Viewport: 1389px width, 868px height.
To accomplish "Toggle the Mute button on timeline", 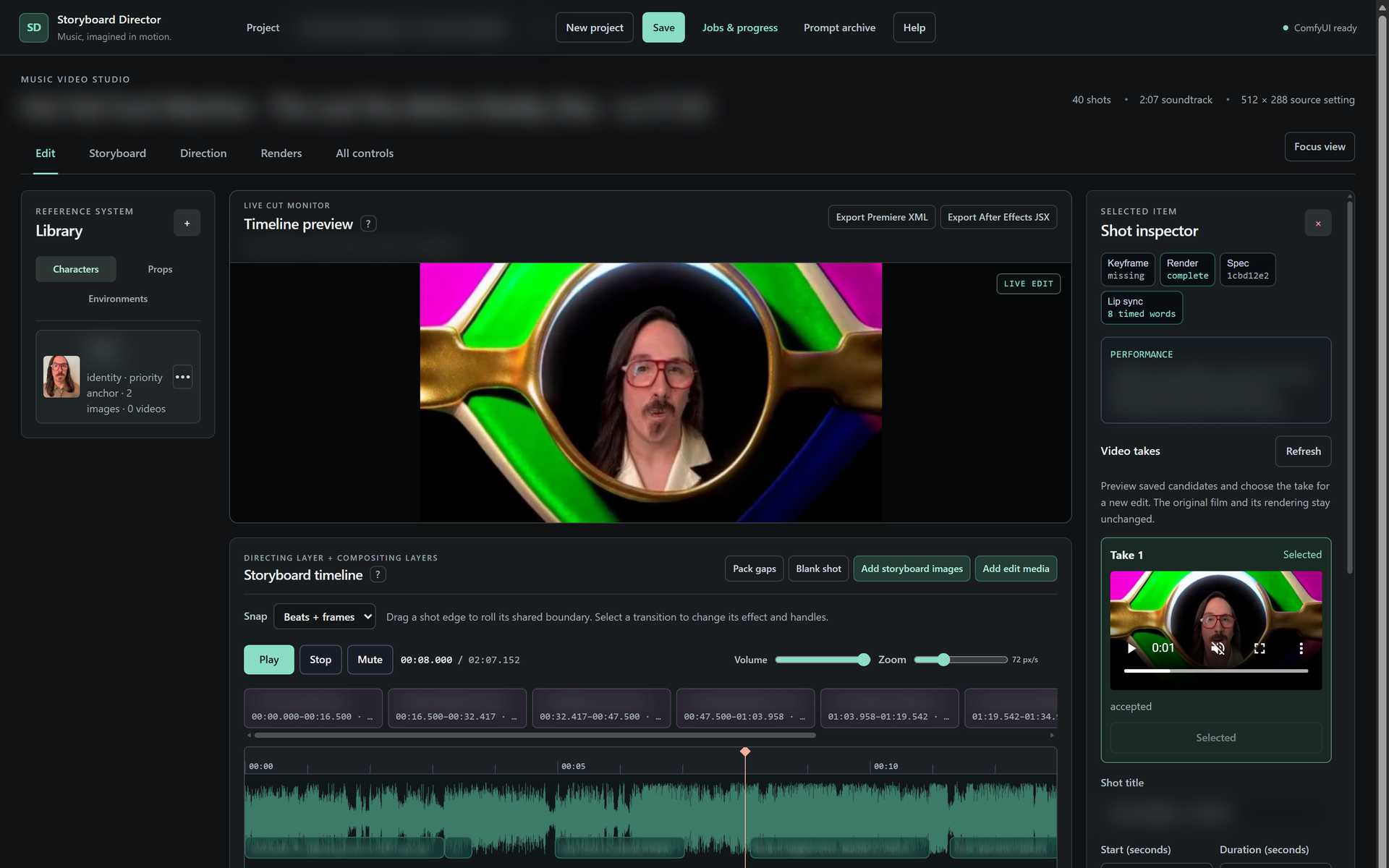I will click(x=370, y=660).
